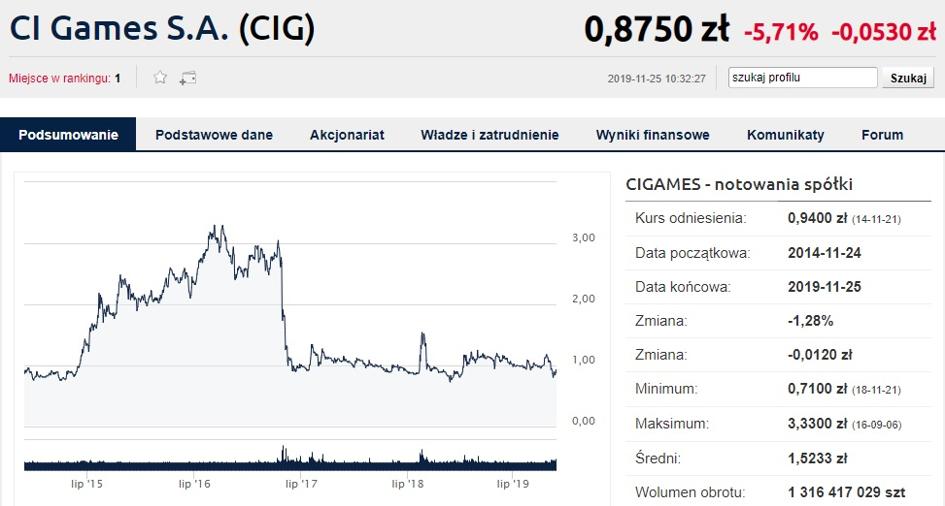Switch to the Podstawowe dane tab
Screen dimensions: 945x506
coord(214,135)
